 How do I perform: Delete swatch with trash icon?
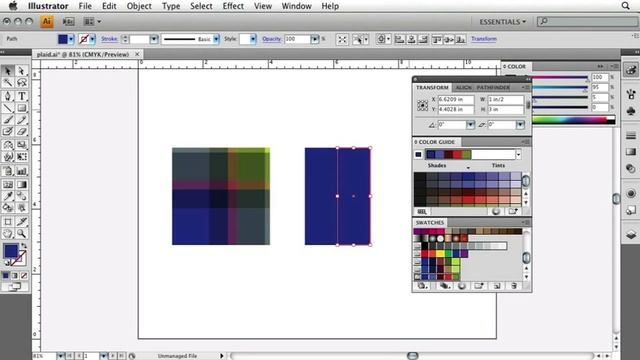514,286
